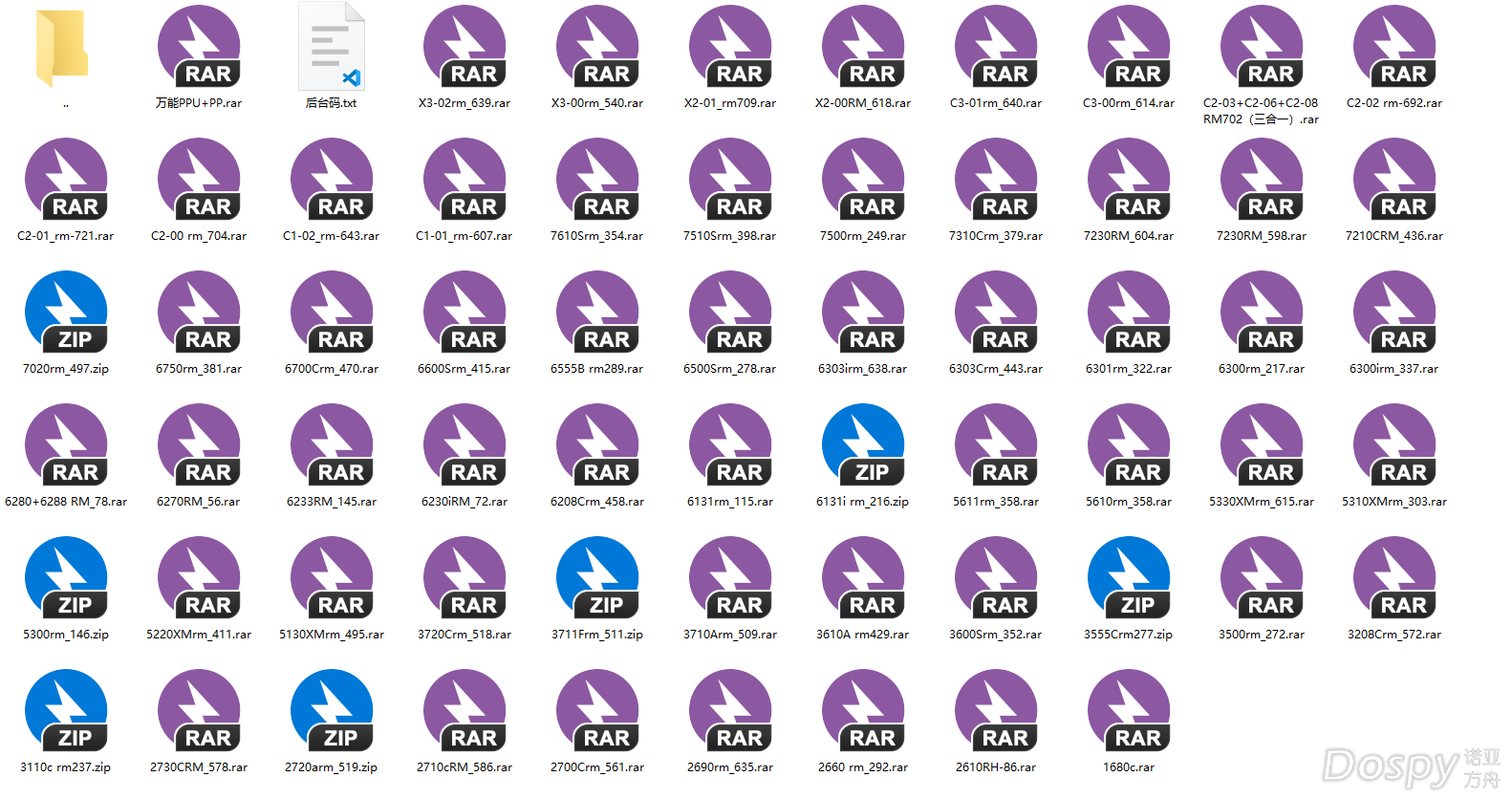Click file name 6233RM_145.rar
The height and width of the screenshot is (798, 1512).
332,502
